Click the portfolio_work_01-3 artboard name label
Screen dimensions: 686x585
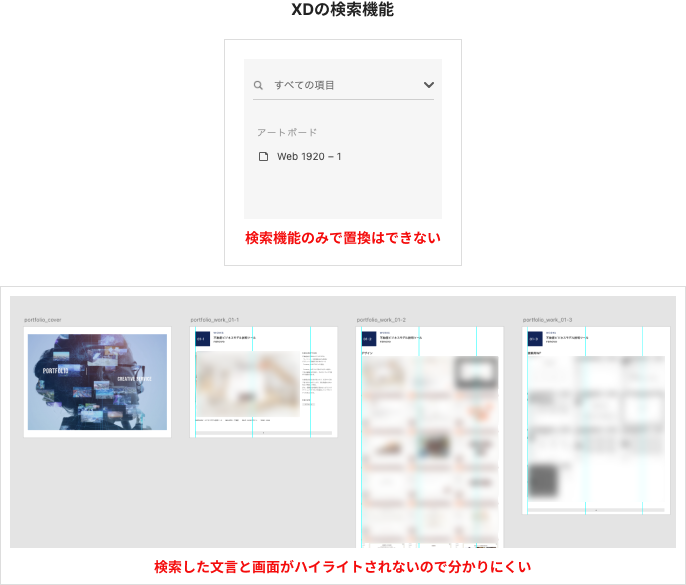pyautogui.click(x=547, y=320)
